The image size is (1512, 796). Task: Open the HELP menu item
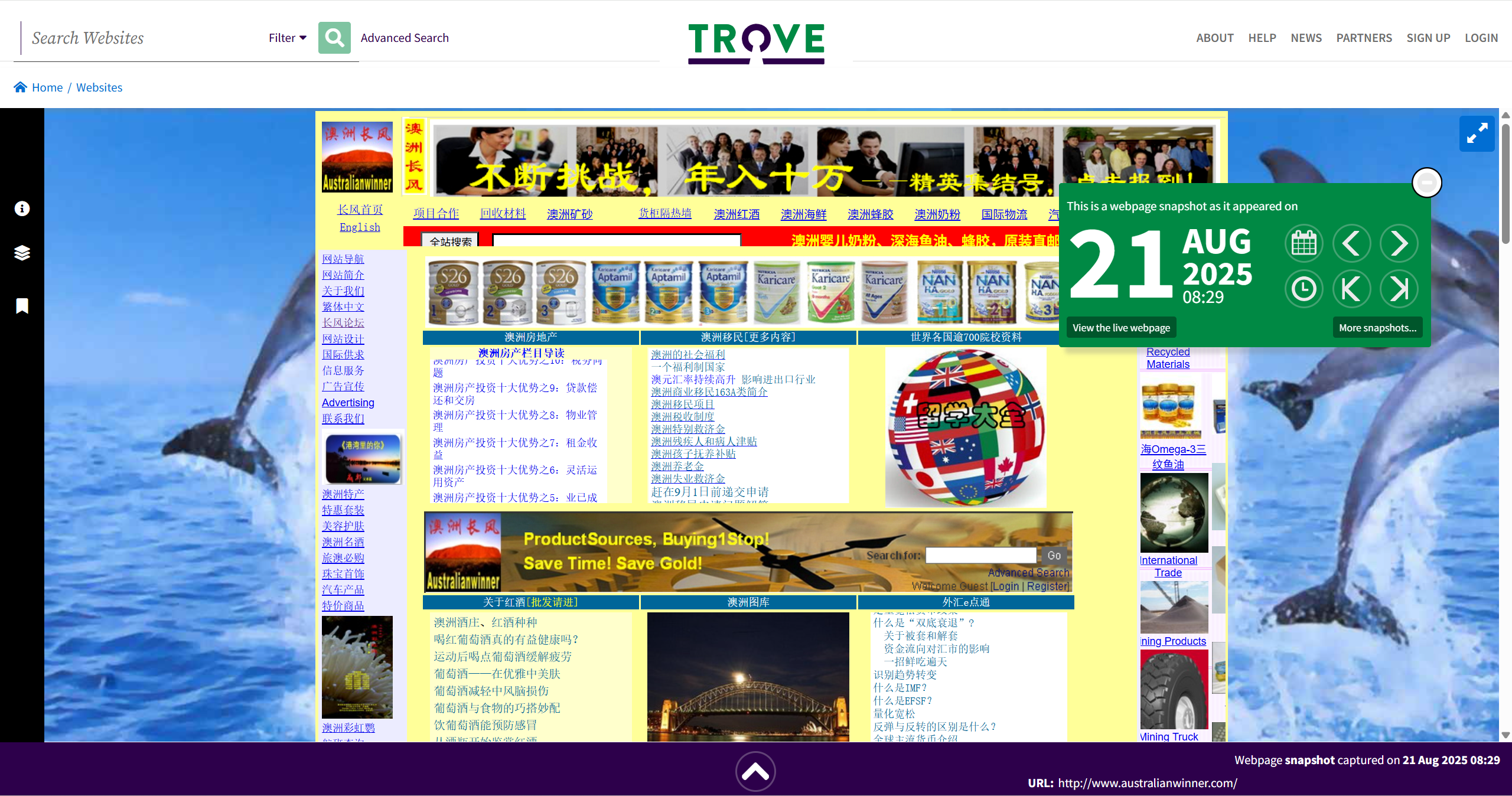pos(1262,38)
